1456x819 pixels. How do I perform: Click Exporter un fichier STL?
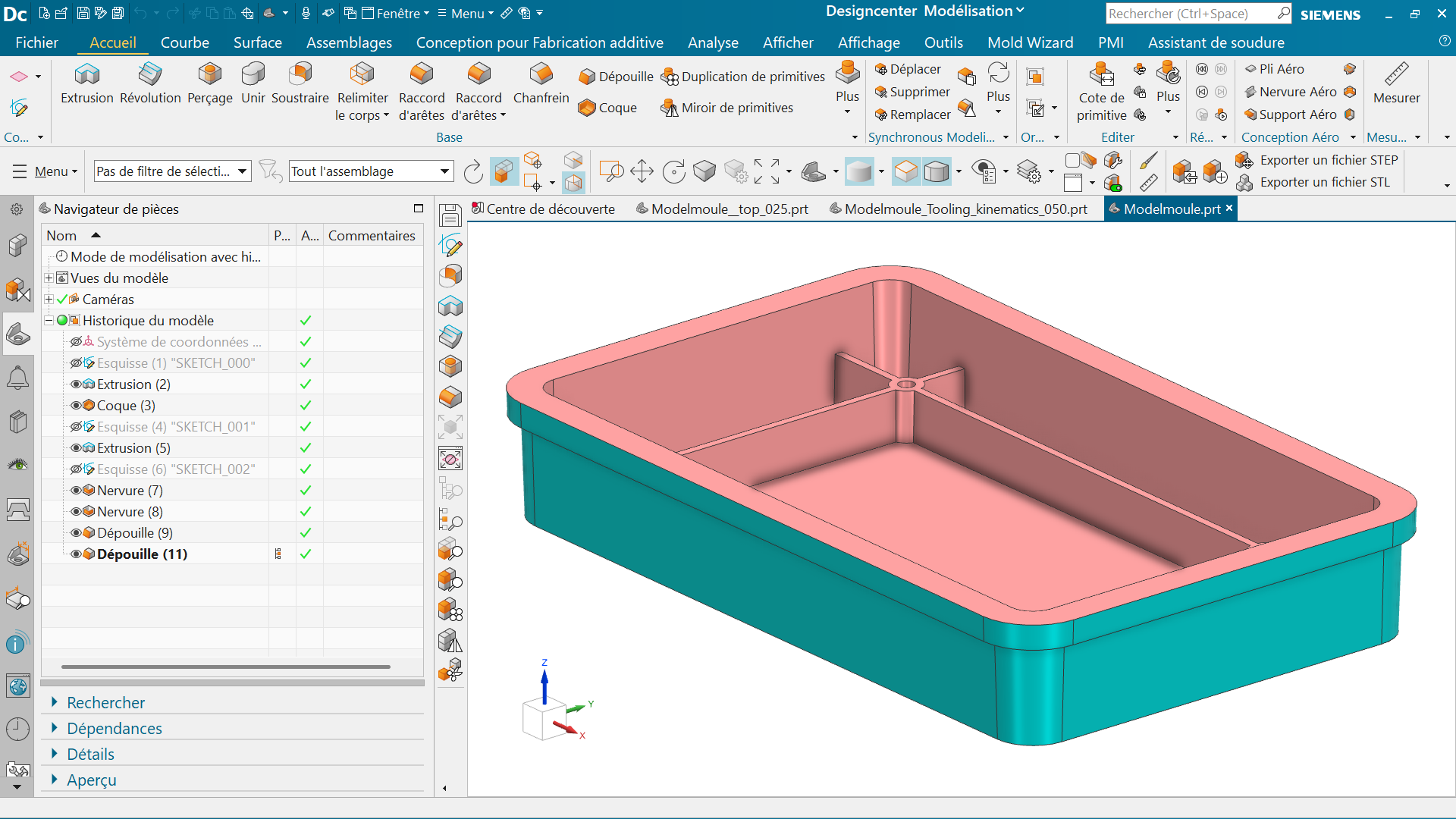tap(1313, 182)
